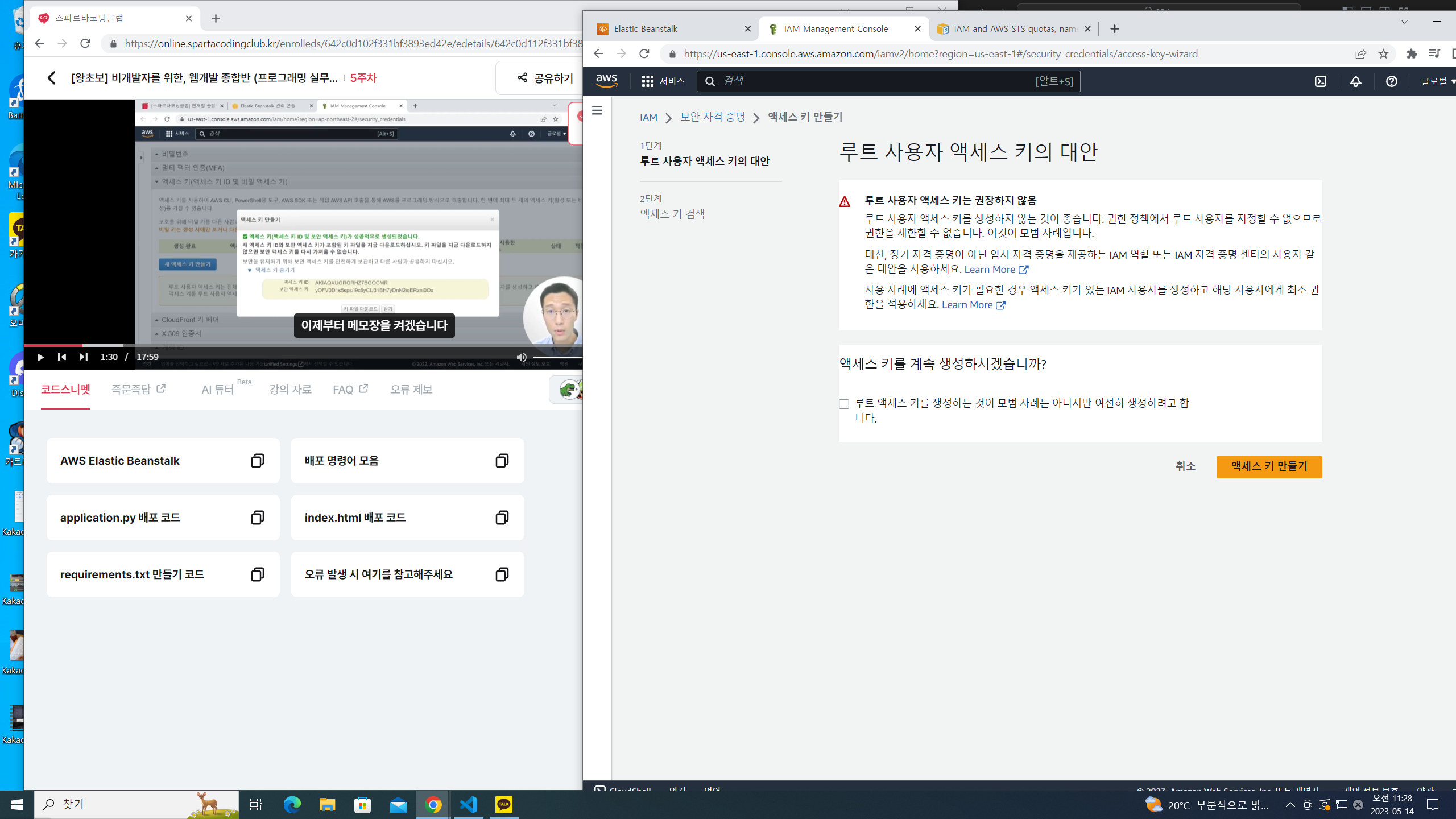Open Task View on the taskbar
Screen dimensions: 1456x819
tap(256, 805)
